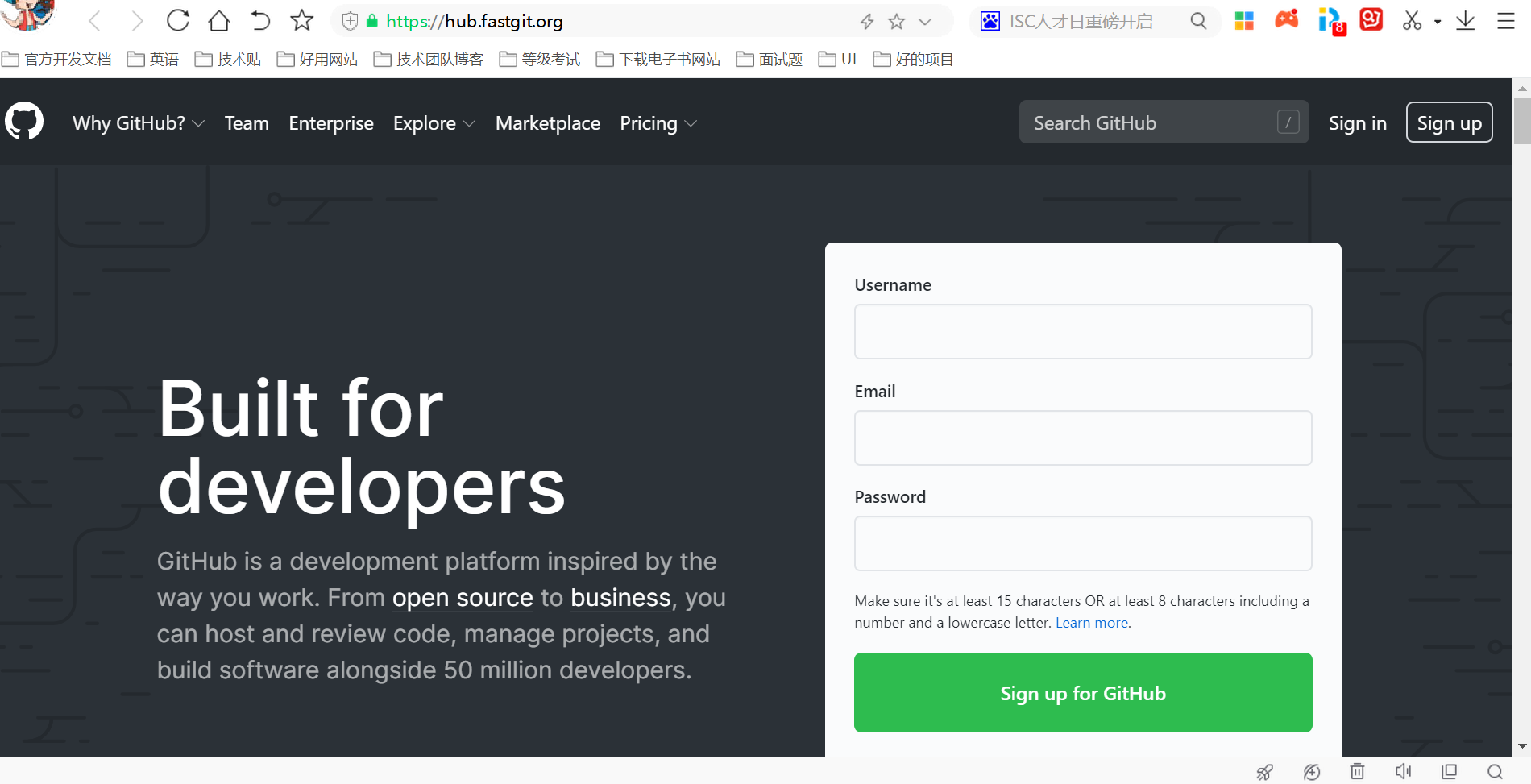Screen dimensions: 1531x784
Task: Click the star icon inside address bar
Action: pos(897,22)
